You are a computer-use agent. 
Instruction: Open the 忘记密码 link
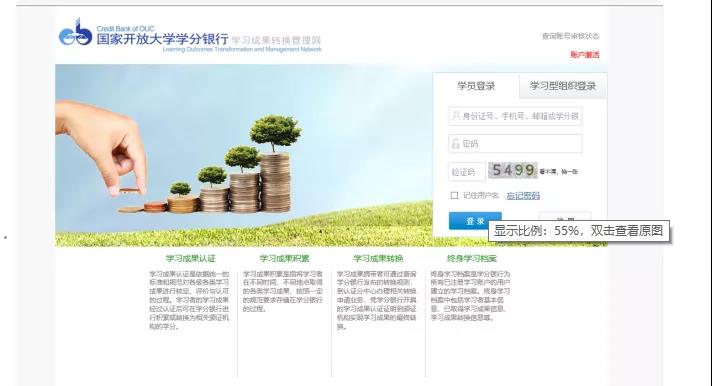pos(523,196)
